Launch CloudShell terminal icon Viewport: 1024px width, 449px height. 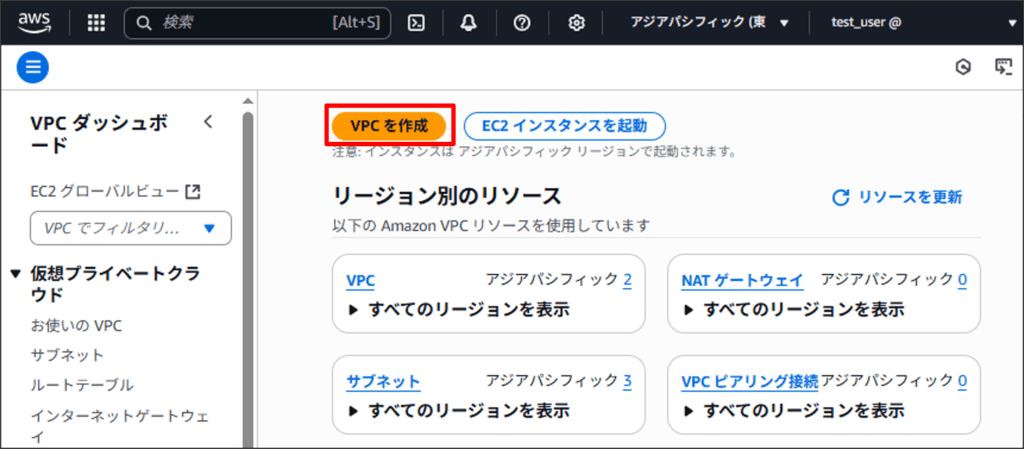pyautogui.click(x=416, y=23)
